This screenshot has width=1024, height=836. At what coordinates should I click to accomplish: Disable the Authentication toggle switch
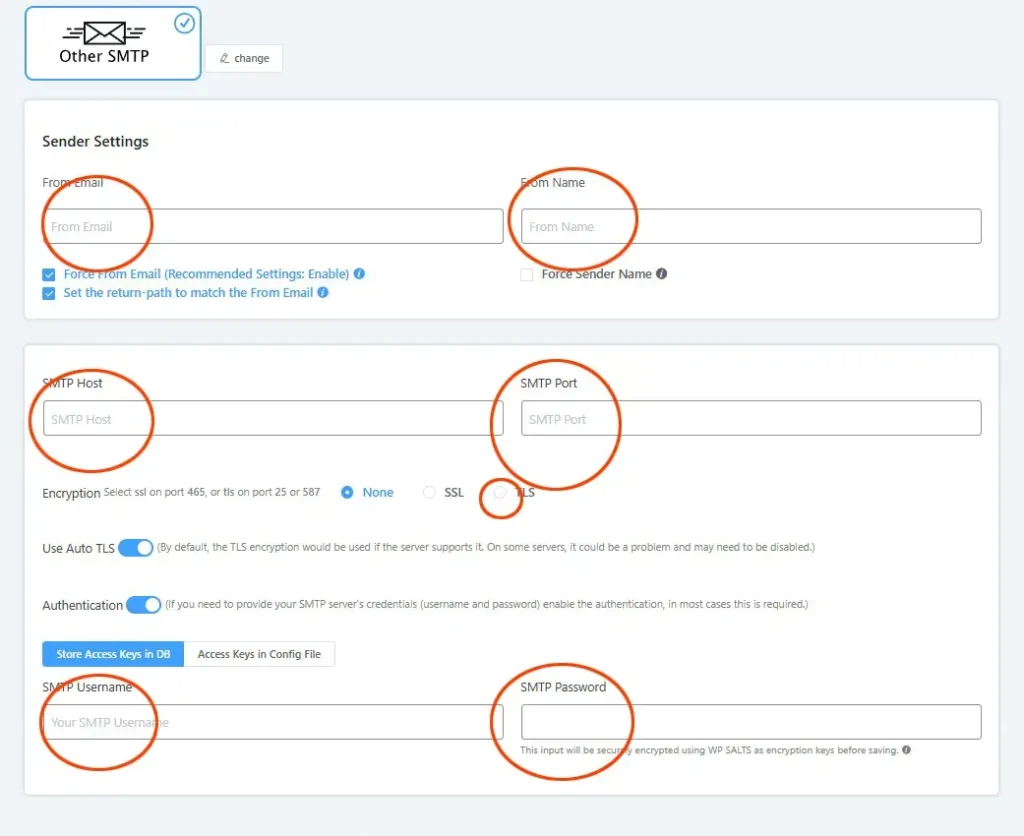(144, 605)
